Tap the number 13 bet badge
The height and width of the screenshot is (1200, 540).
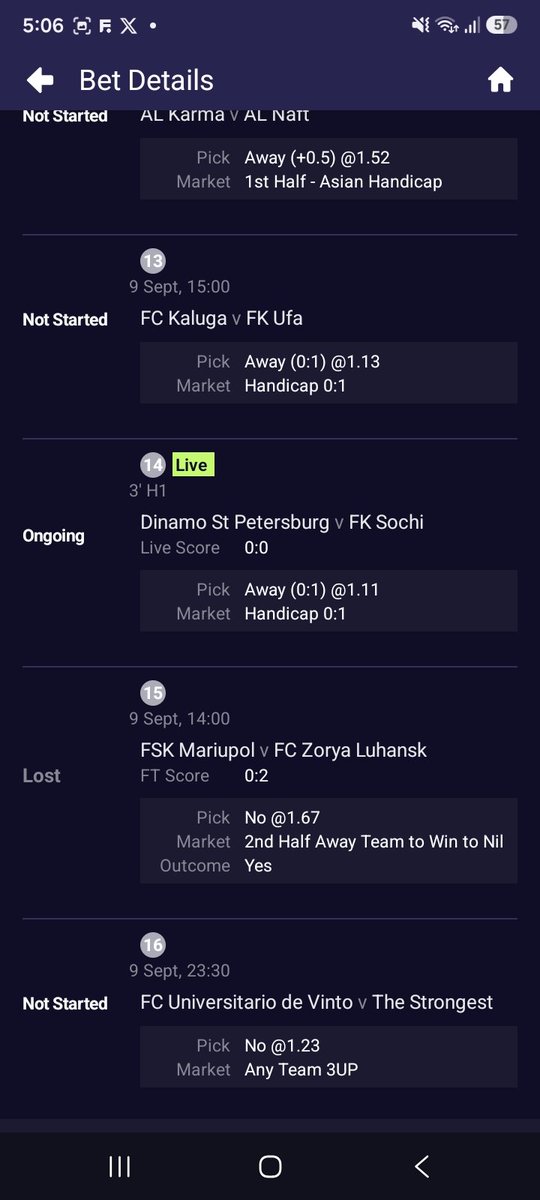(153, 262)
